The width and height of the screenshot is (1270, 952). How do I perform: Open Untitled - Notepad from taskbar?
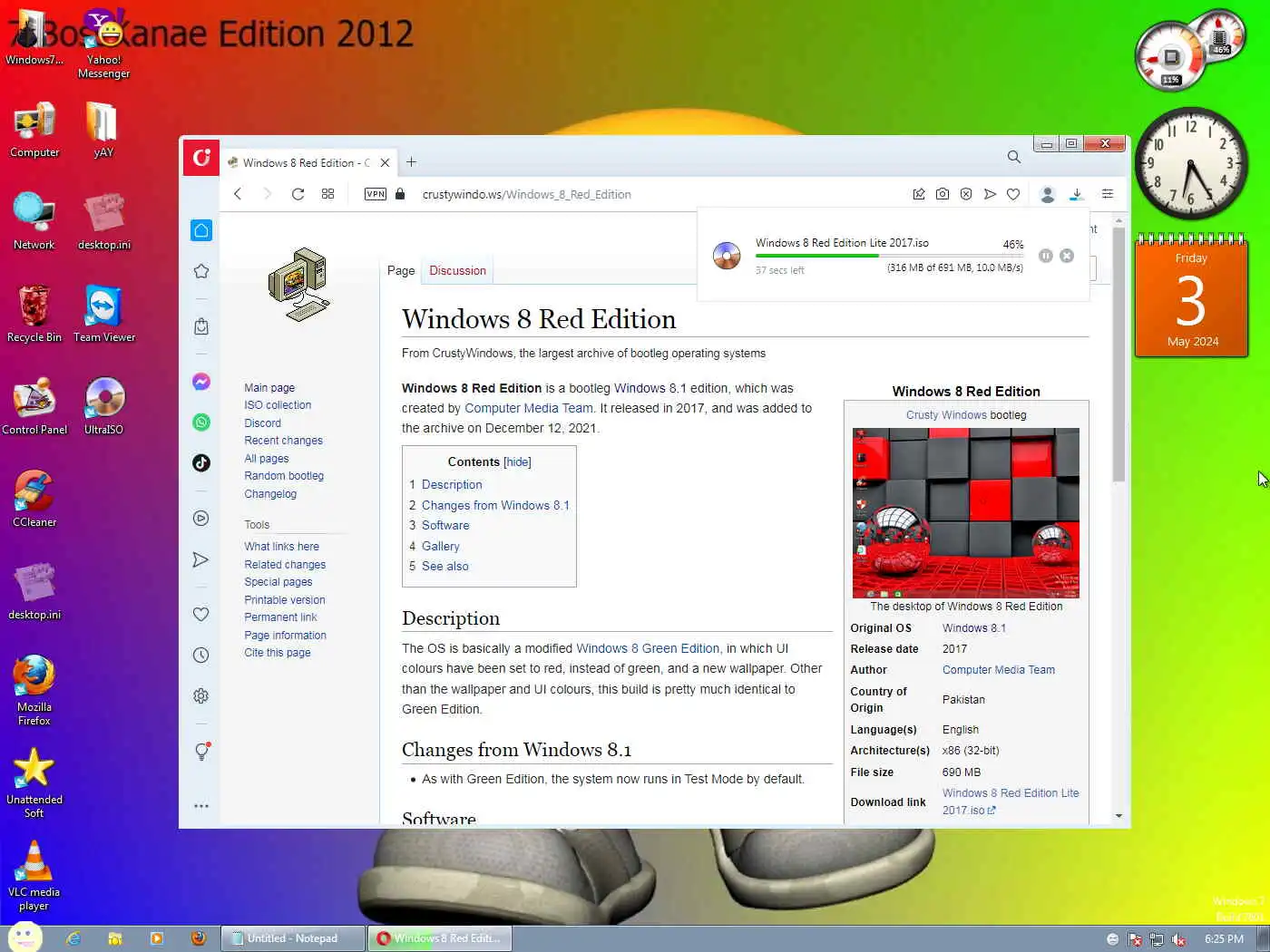[292, 938]
